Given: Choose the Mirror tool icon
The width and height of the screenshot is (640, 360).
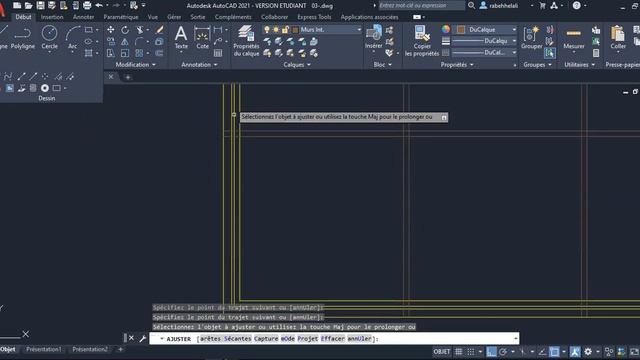Looking at the screenshot, I should point(125,42).
